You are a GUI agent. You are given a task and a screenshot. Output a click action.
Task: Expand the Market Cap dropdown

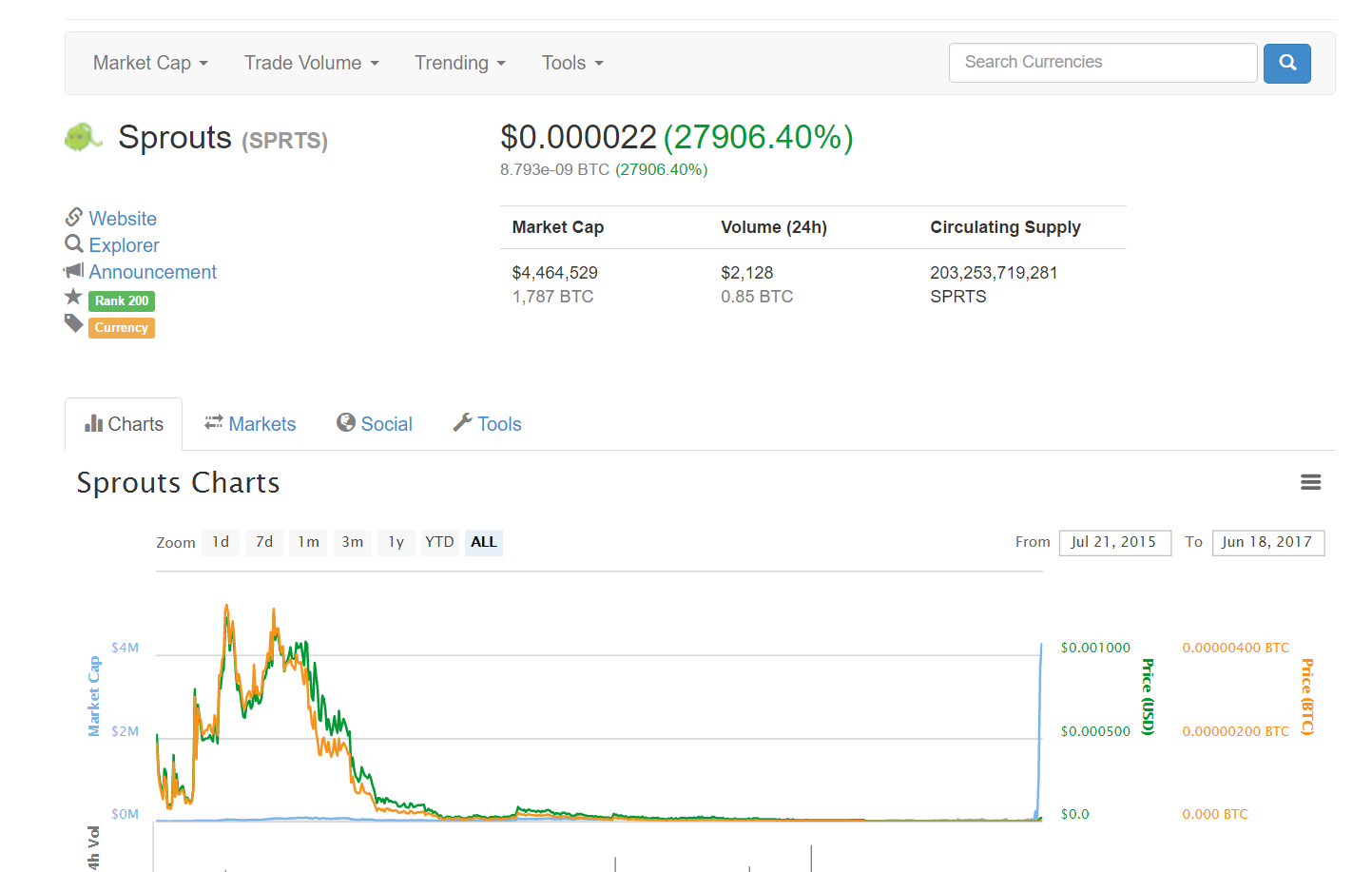coord(150,63)
